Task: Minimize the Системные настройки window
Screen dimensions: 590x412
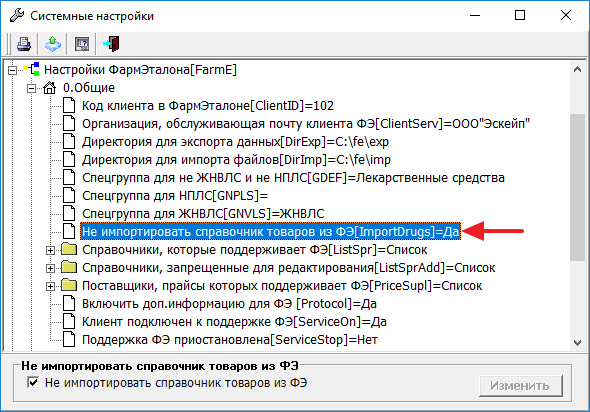Action: (x=475, y=15)
